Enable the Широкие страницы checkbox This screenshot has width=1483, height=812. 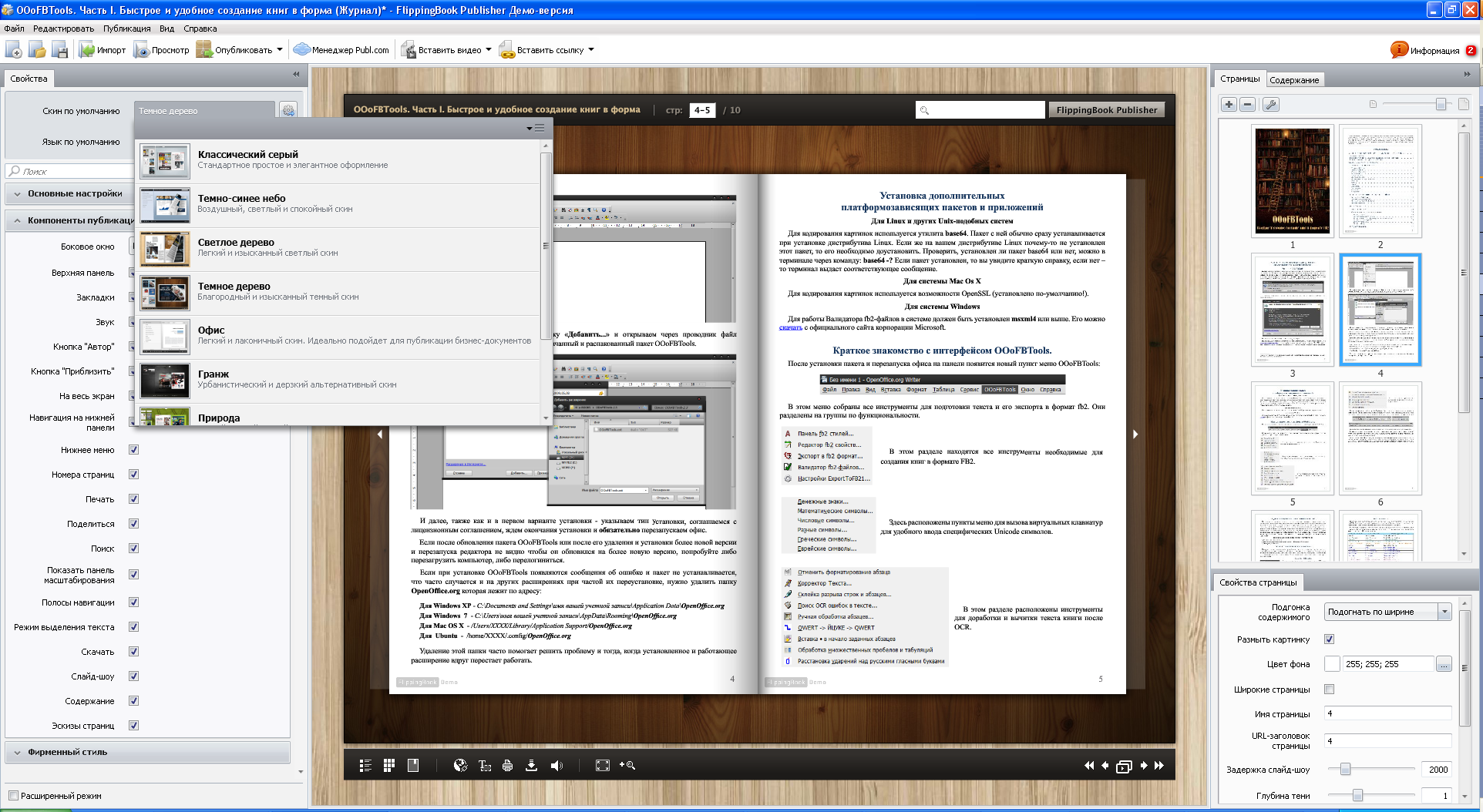[x=1329, y=690]
